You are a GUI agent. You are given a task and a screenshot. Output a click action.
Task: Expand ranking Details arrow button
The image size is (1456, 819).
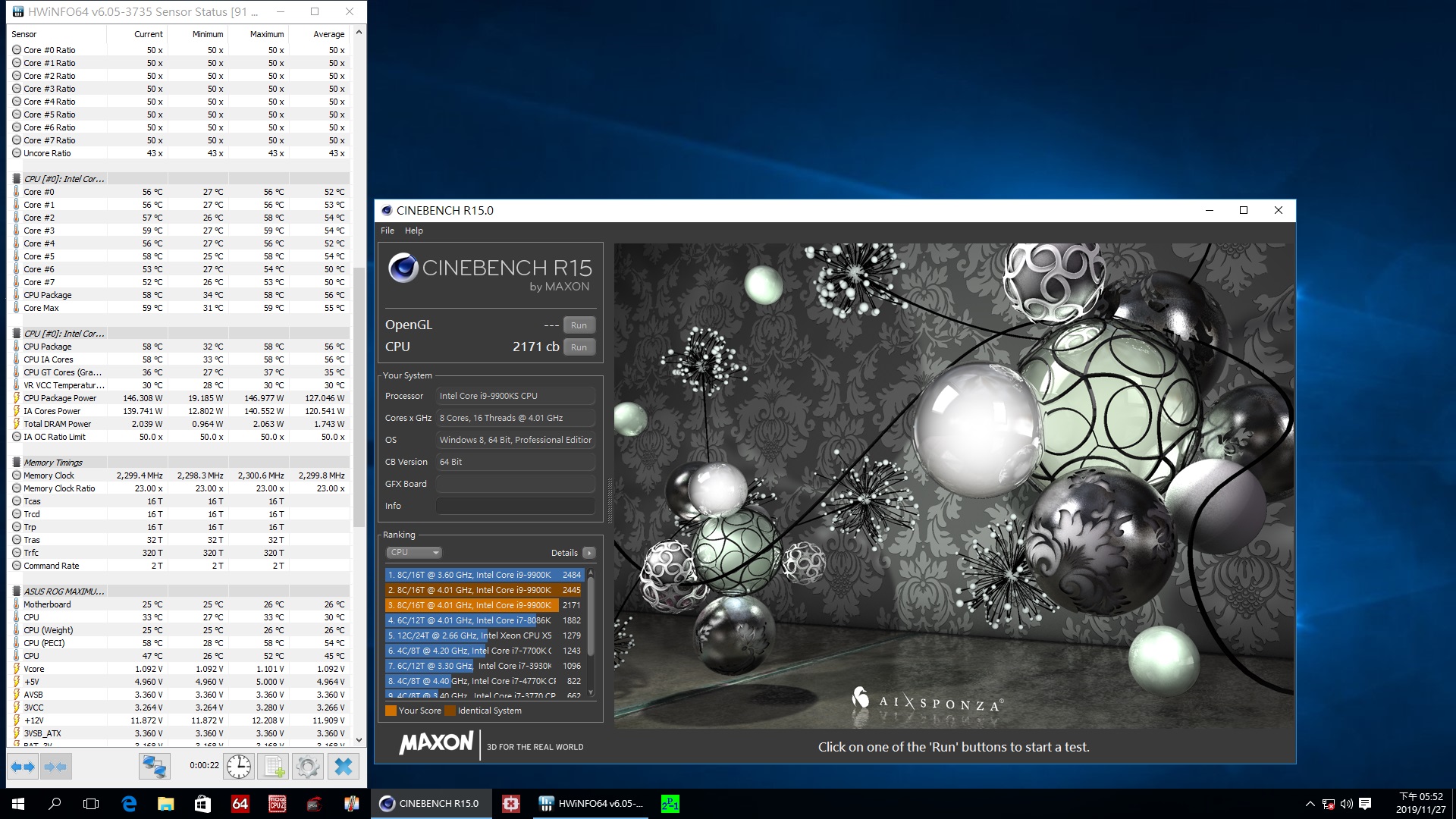coord(588,553)
